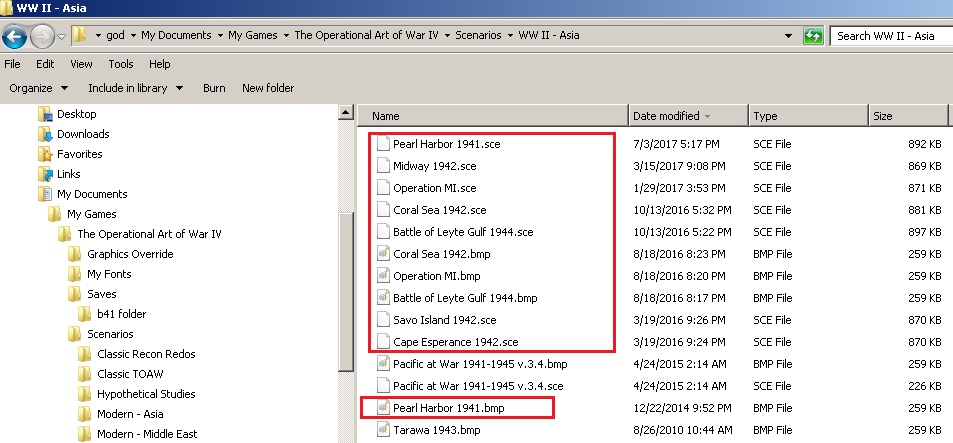Open the File menu
Image resolution: width=953 pixels, height=443 pixels.
12,64
